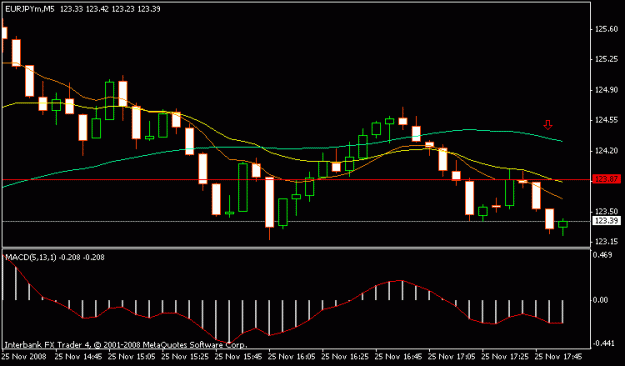Select the red down arrow marker on chart
This screenshot has width=625, height=366.
click(548, 125)
